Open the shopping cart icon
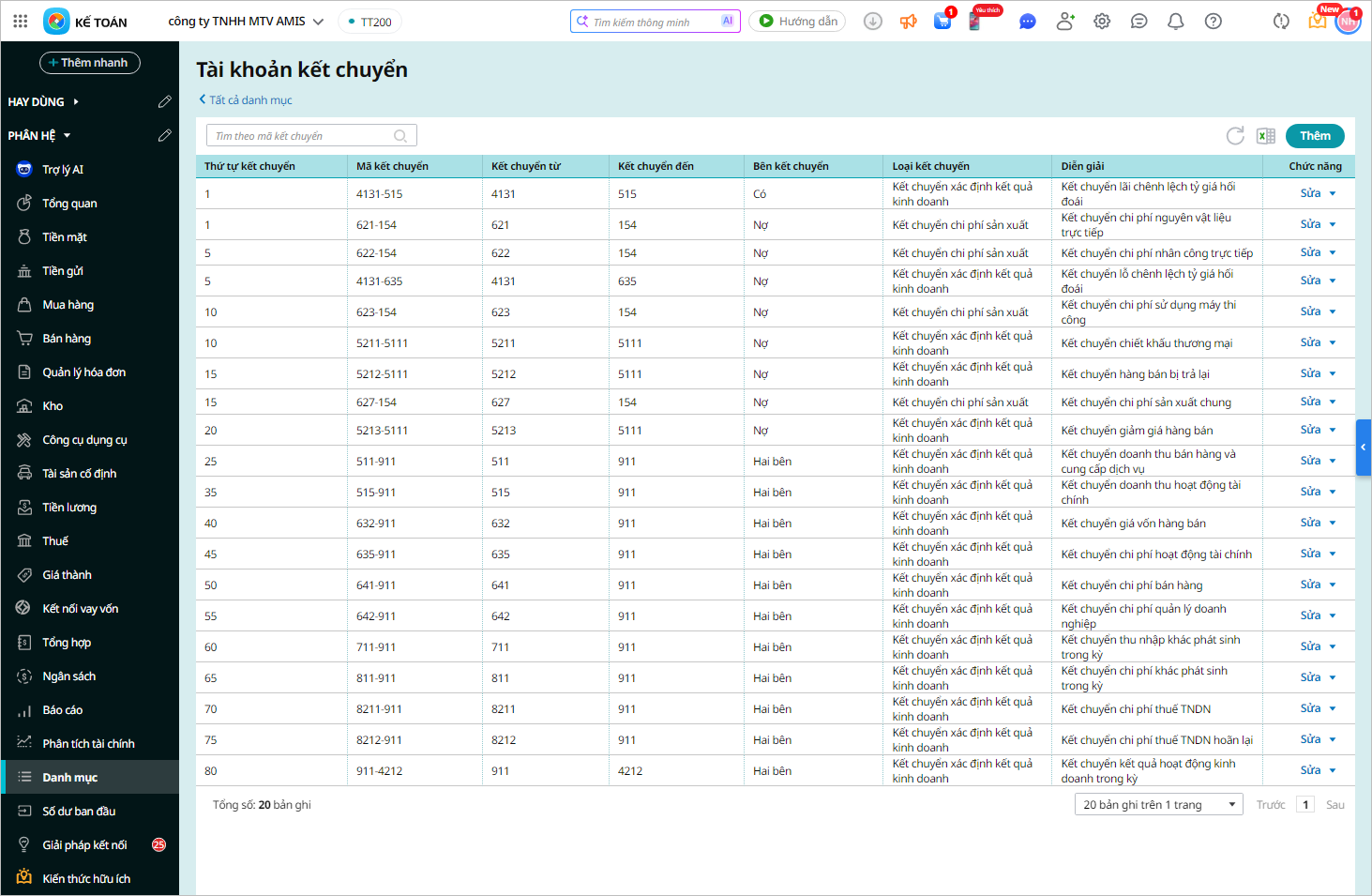Screen dimensions: 1372x896 pyautogui.click(x=942, y=22)
